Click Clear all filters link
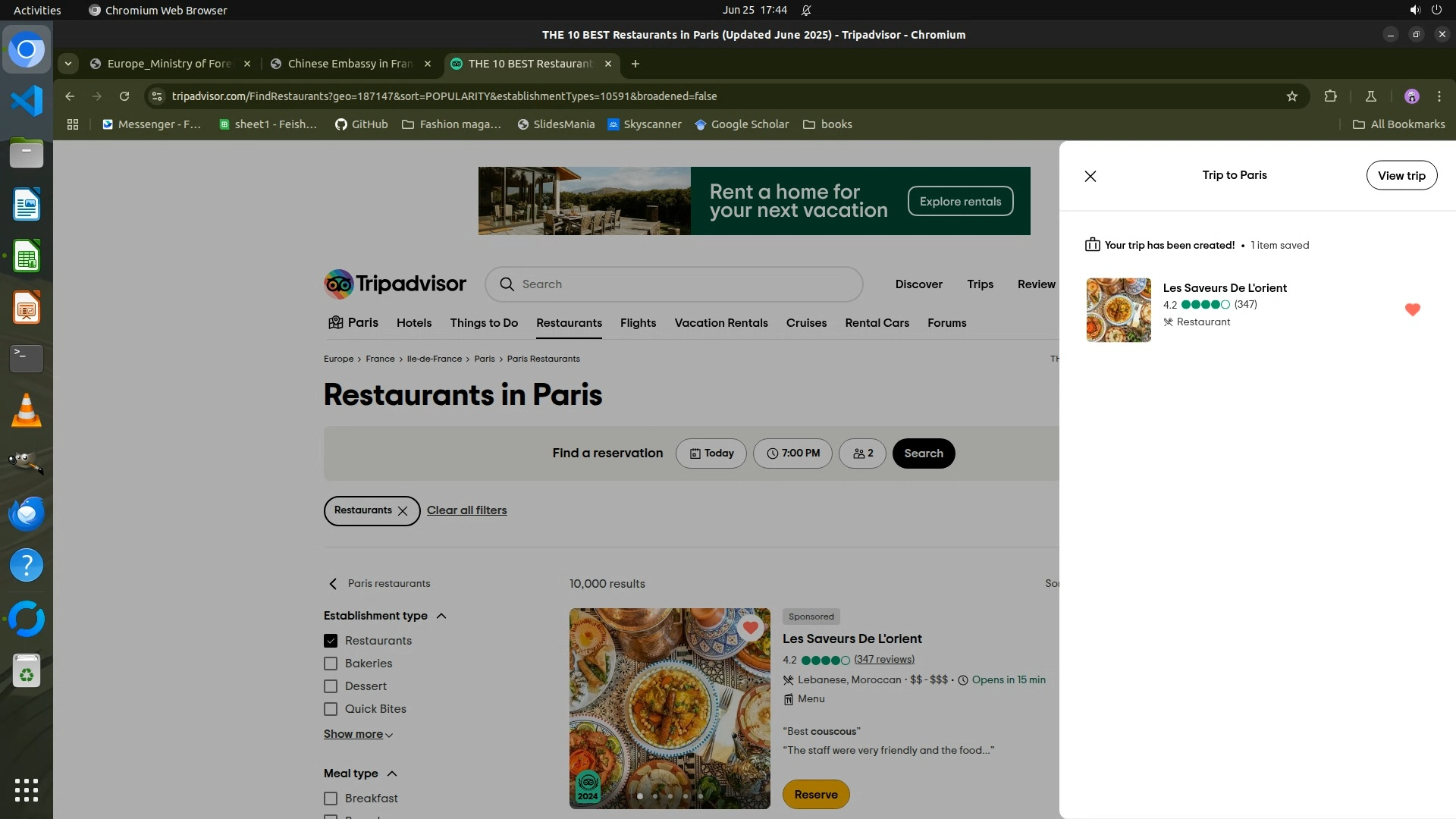1456x819 pixels. click(466, 510)
